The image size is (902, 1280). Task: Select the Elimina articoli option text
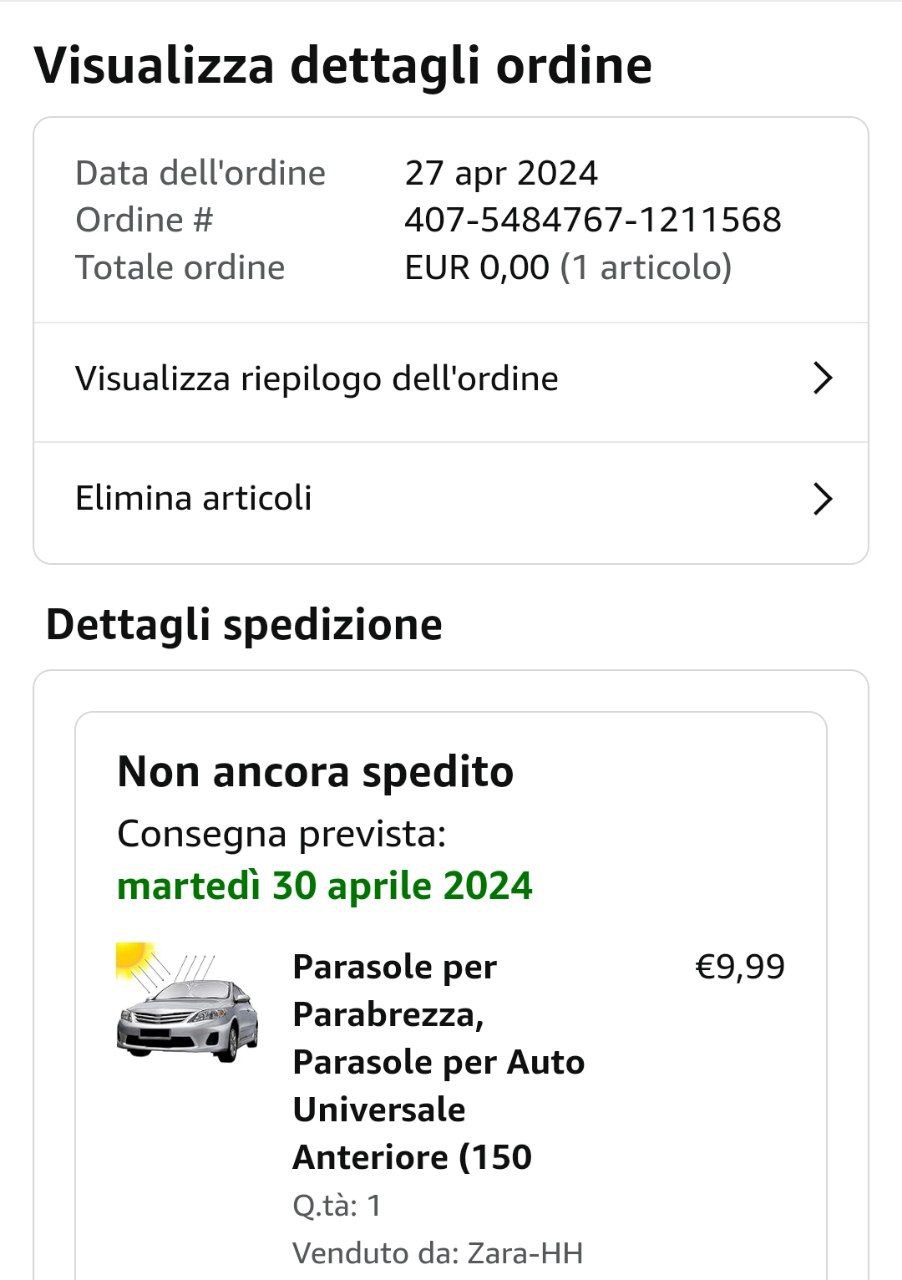tap(193, 498)
